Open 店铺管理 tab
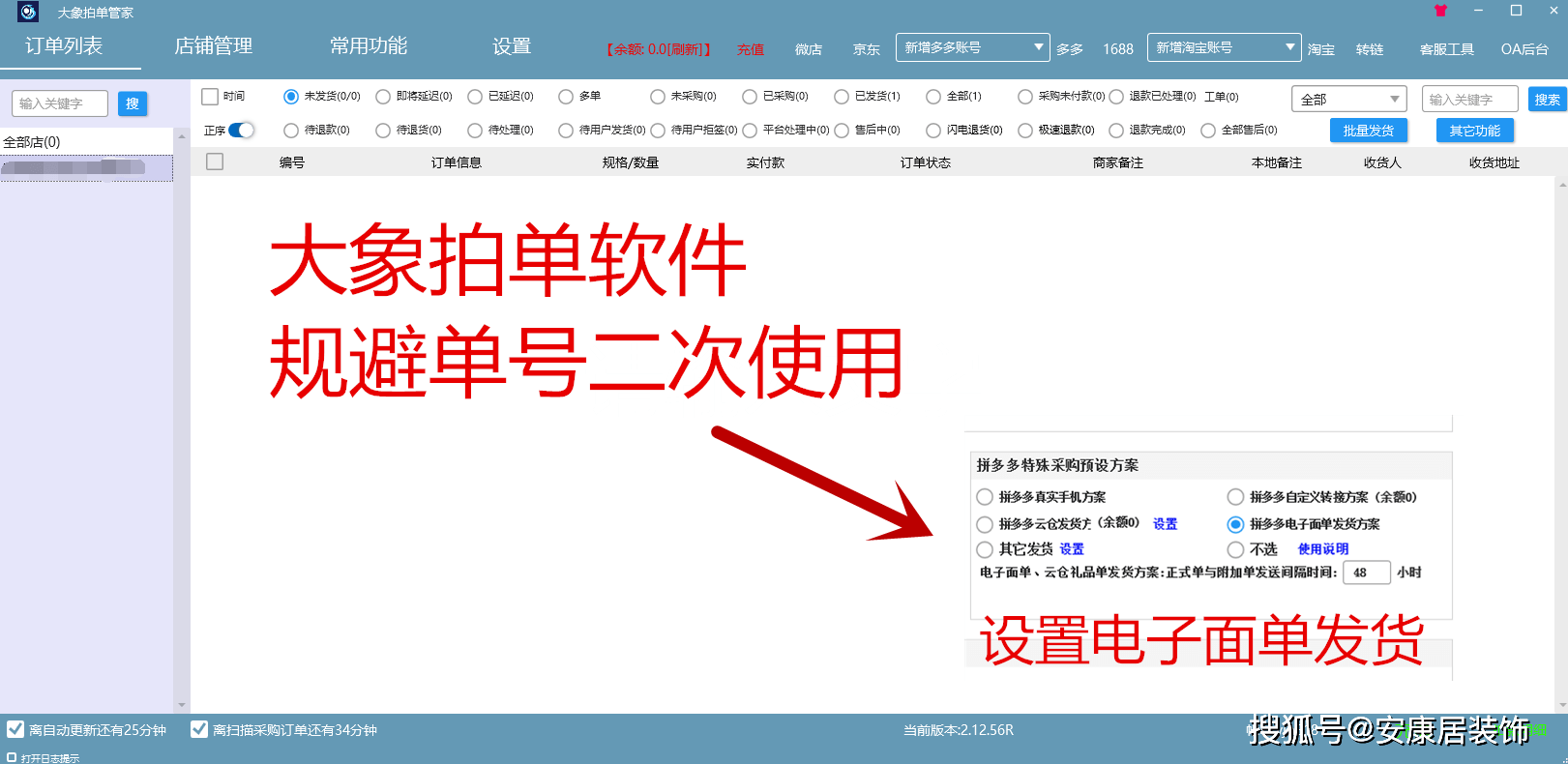 pos(213,45)
